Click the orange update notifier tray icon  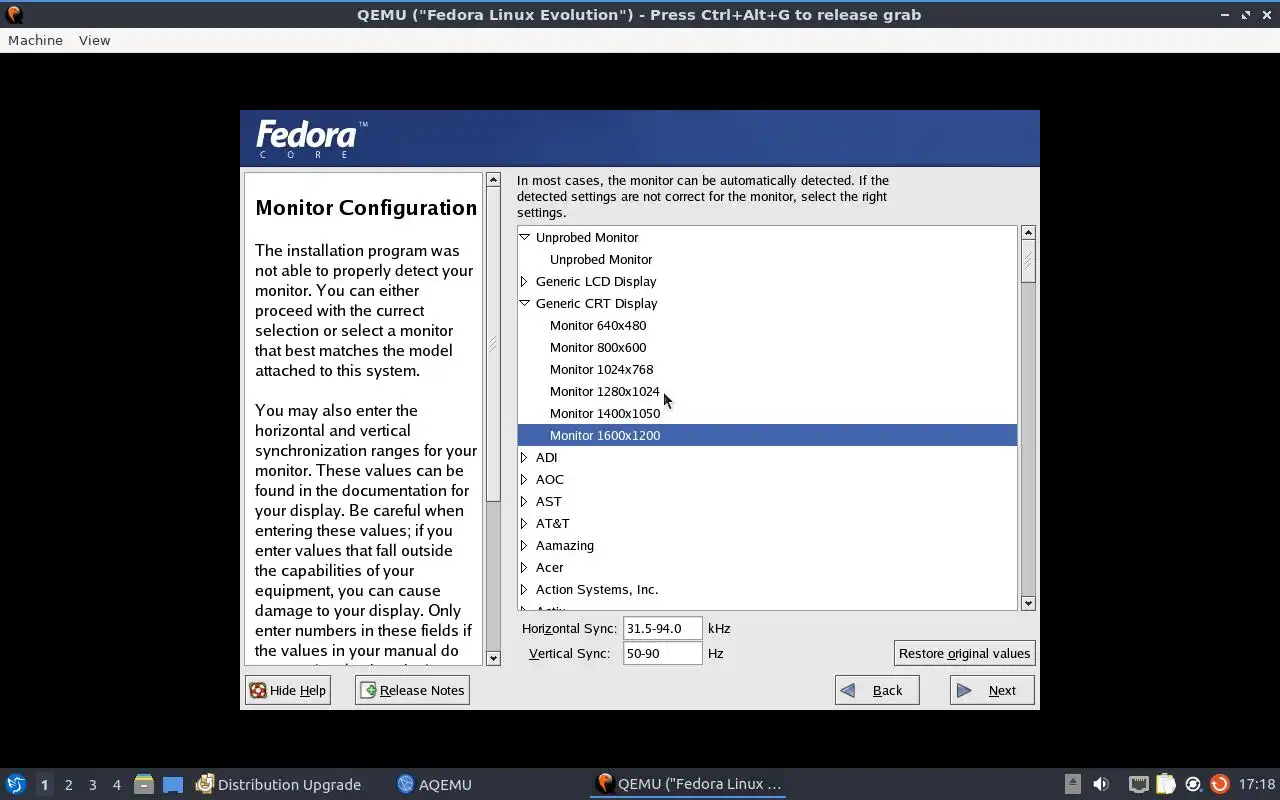pyautogui.click(x=1219, y=784)
